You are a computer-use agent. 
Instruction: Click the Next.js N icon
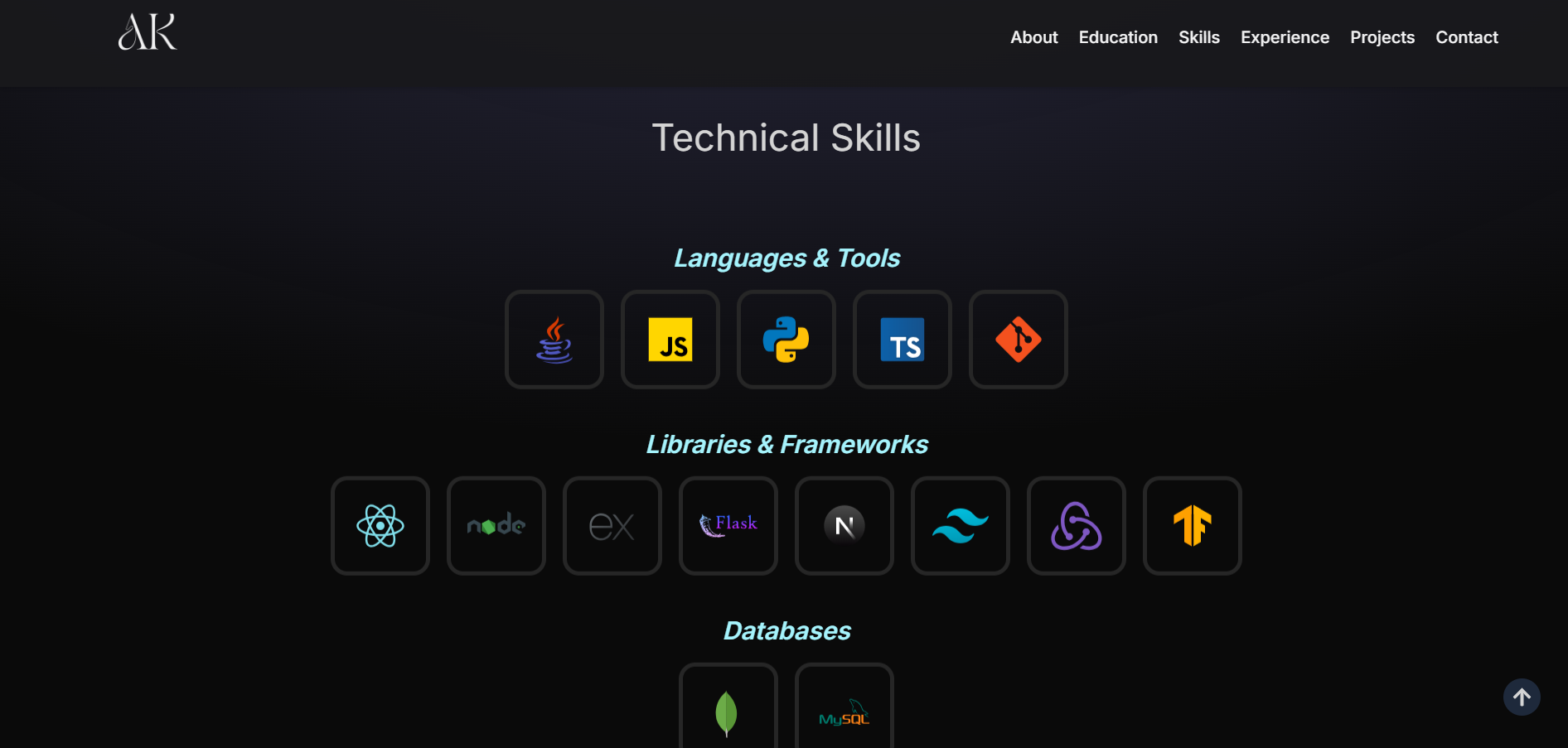844,526
